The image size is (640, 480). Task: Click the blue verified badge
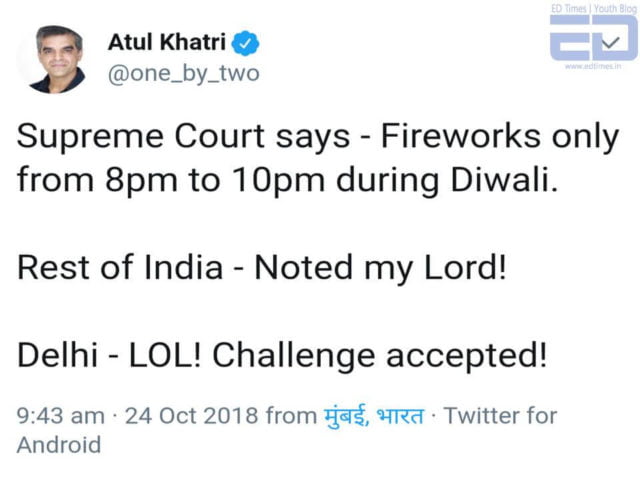[245, 44]
